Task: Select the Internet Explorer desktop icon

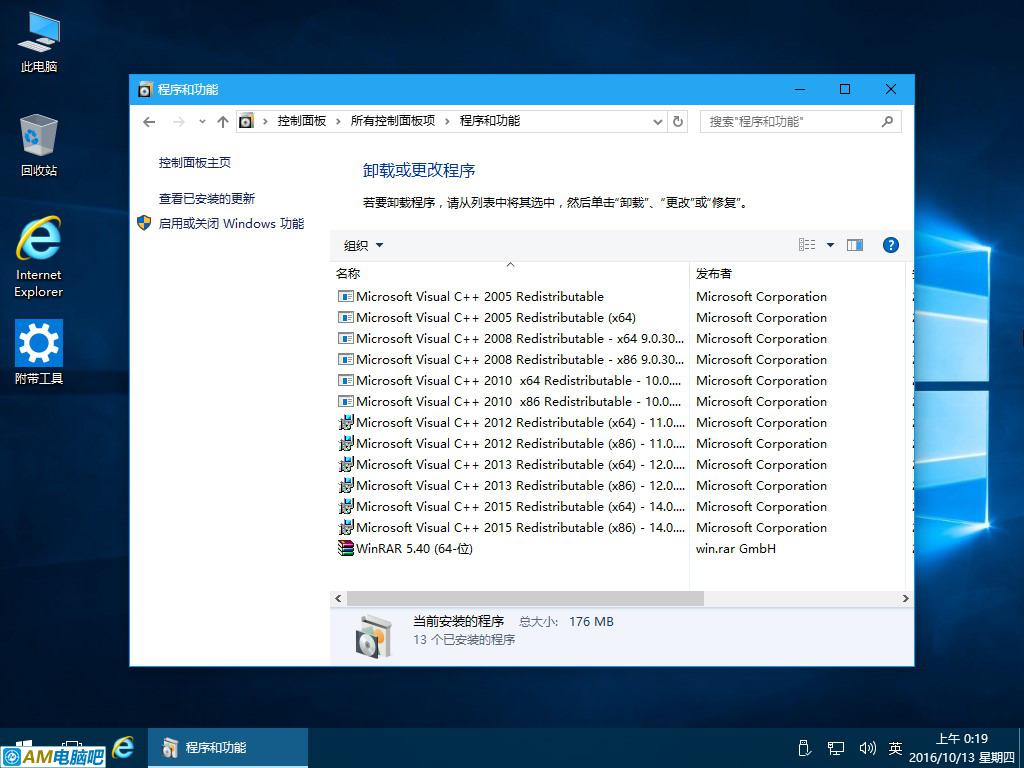Action: [39, 257]
